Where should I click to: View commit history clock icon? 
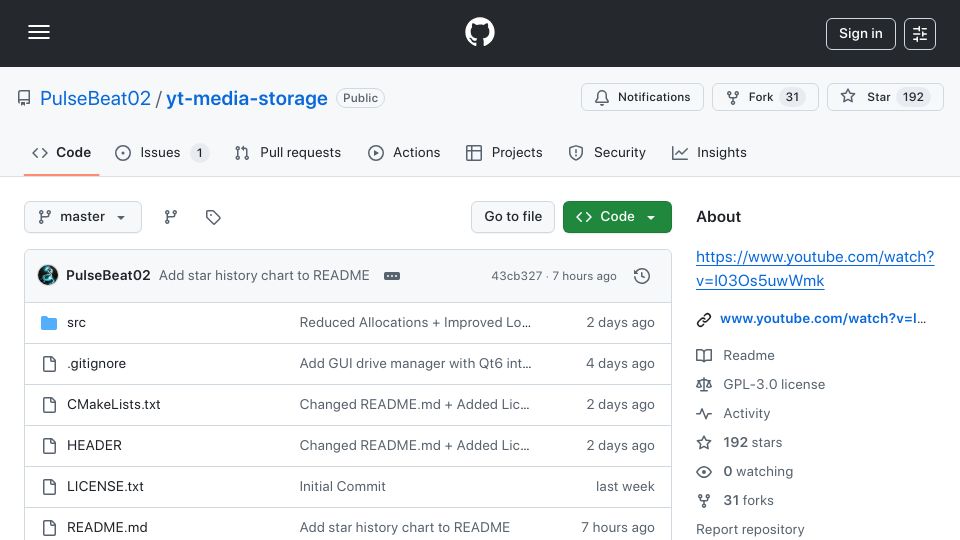point(642,276)
